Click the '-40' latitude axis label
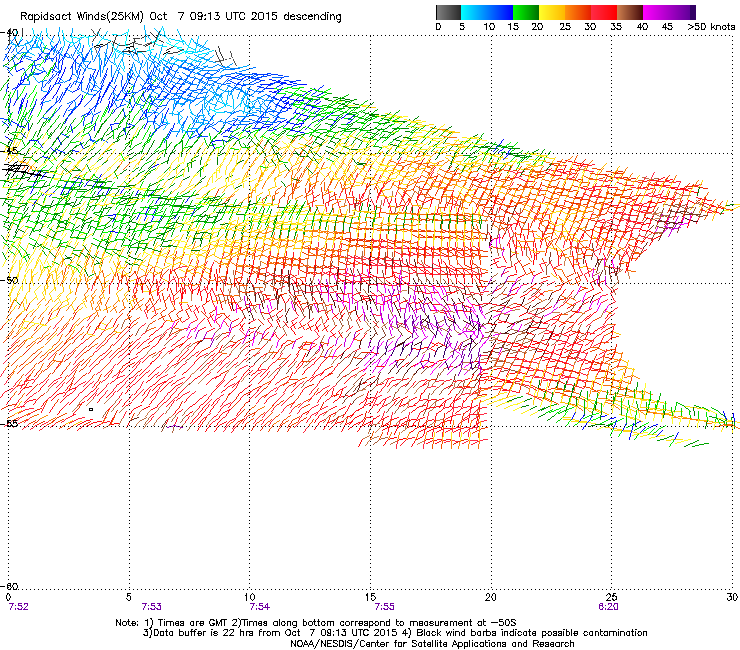Image resolution: width=740 pixels, height=650 pixels. point(10,33)
